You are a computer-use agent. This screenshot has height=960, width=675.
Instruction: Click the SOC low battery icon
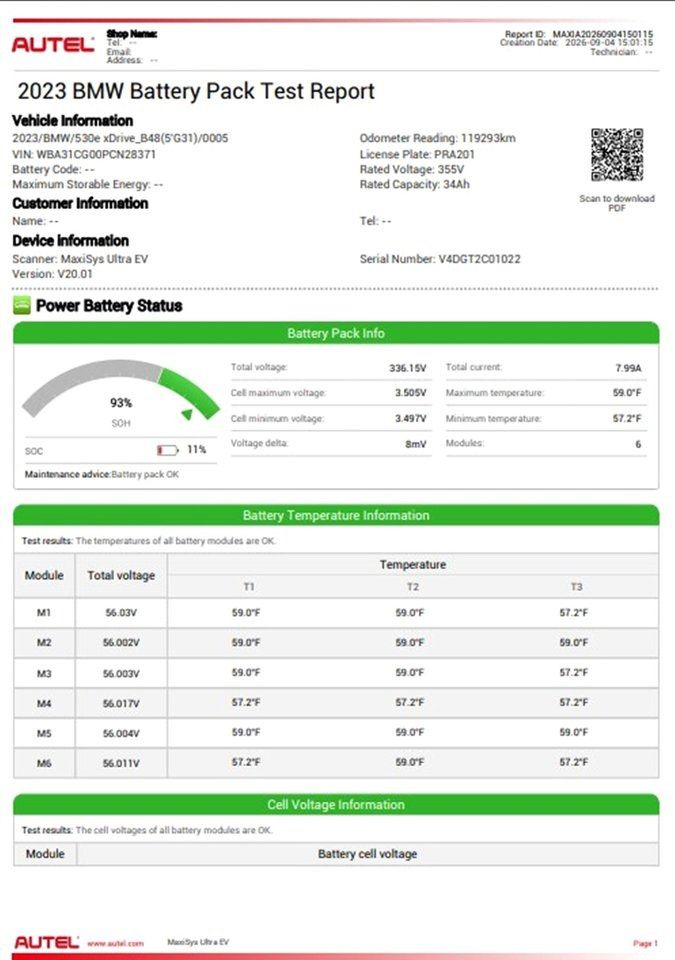167,450
